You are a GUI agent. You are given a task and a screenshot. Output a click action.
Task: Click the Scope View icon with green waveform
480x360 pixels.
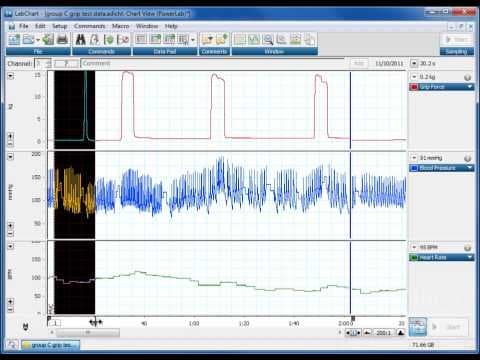point(253,40)
